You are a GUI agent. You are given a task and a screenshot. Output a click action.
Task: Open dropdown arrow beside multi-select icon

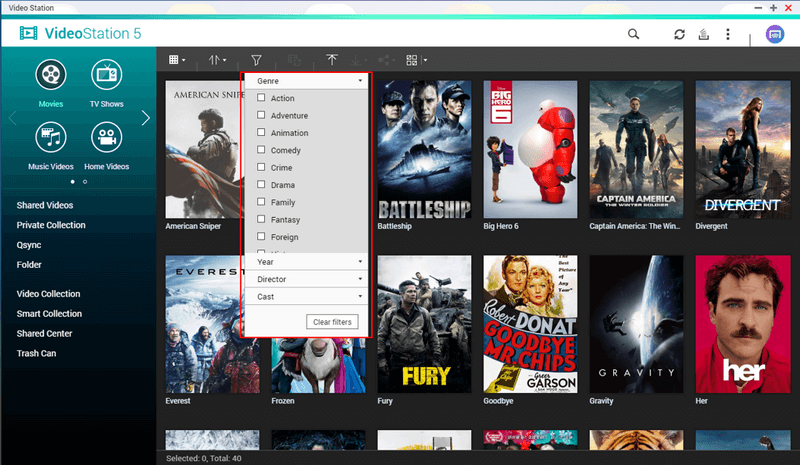(424, 60)
